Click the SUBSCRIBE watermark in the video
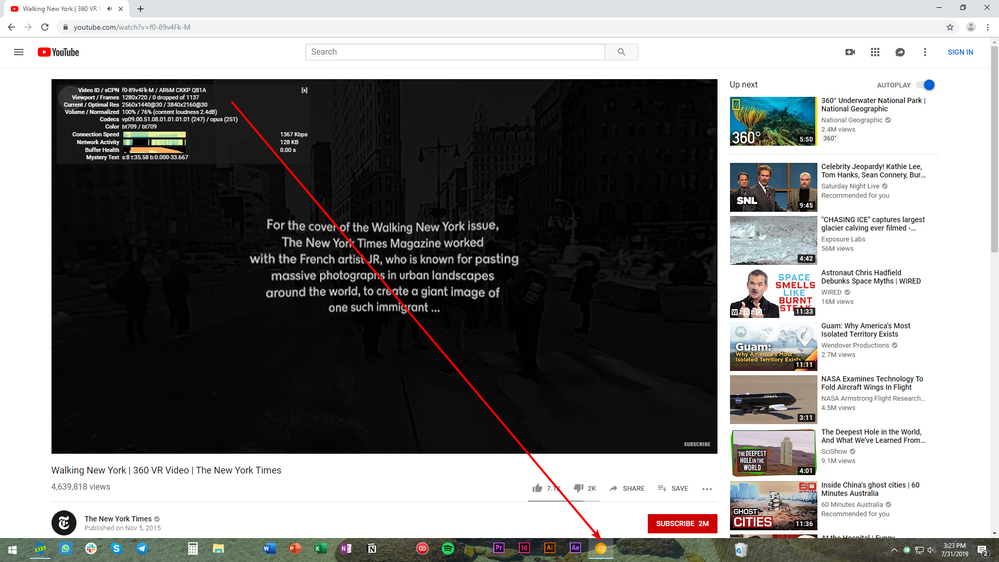 coord(697,444)
